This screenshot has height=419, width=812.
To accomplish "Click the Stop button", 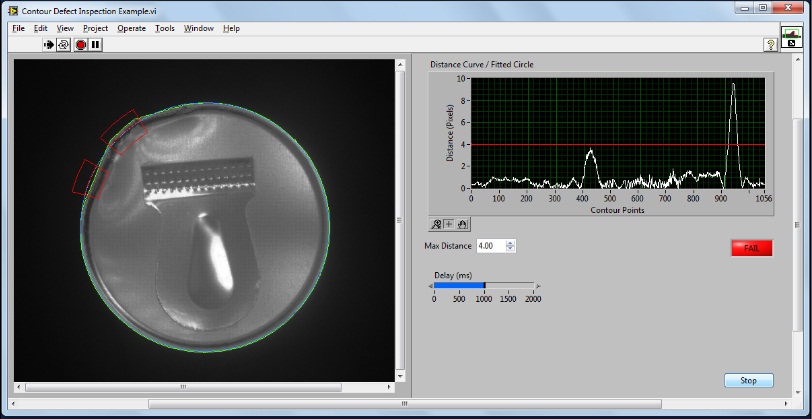I will pyautogui.click(x=748, y=380).
